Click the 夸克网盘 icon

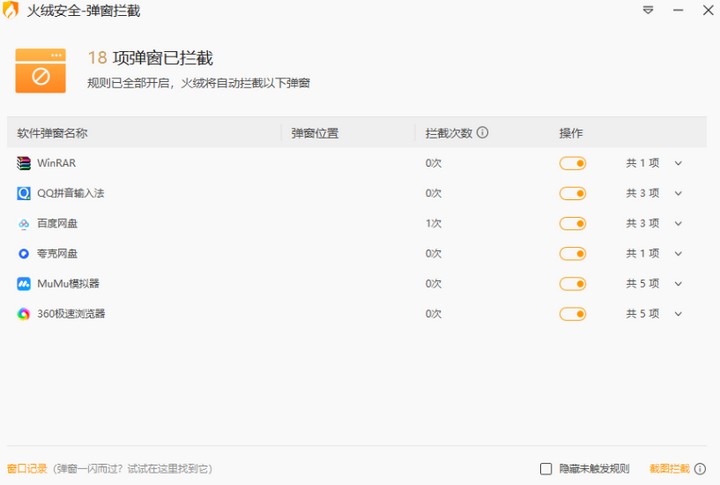pyautogui.click(x=24, y=254)
